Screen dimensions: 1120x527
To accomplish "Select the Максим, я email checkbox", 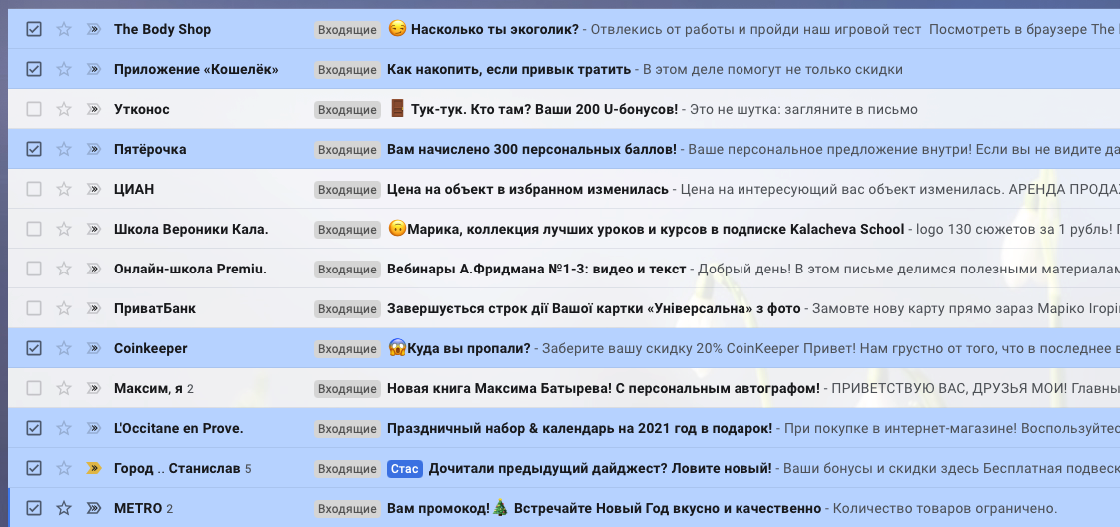I will pos(34,388).
